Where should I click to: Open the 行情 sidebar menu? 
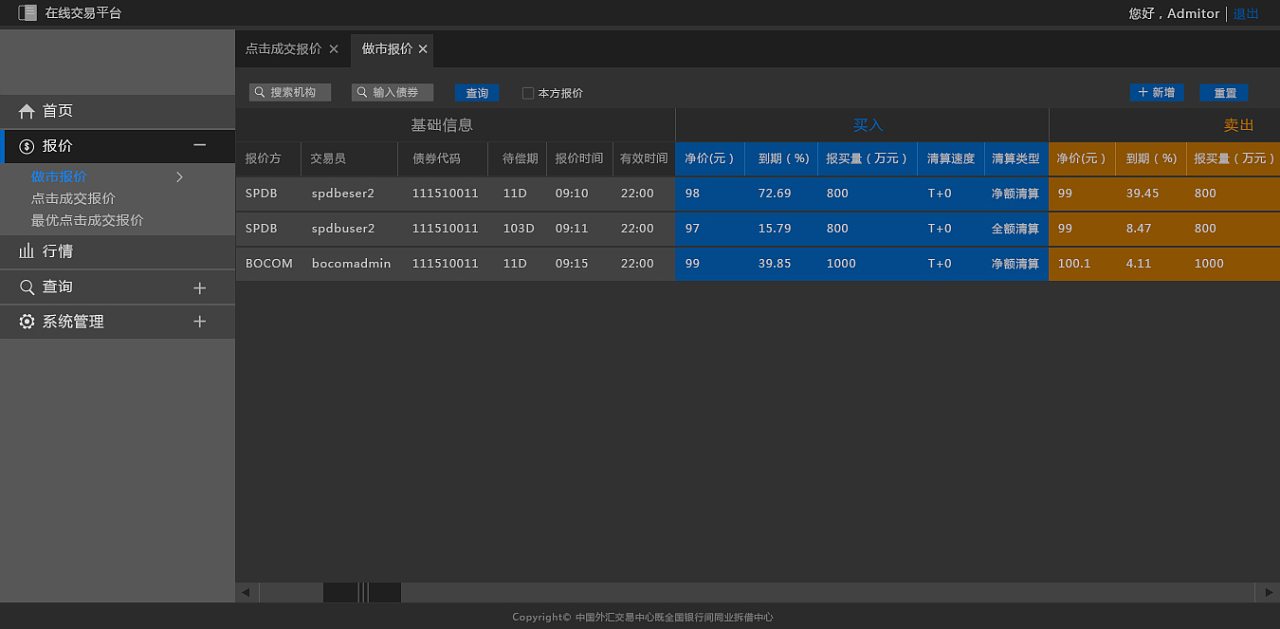(117, 251)
